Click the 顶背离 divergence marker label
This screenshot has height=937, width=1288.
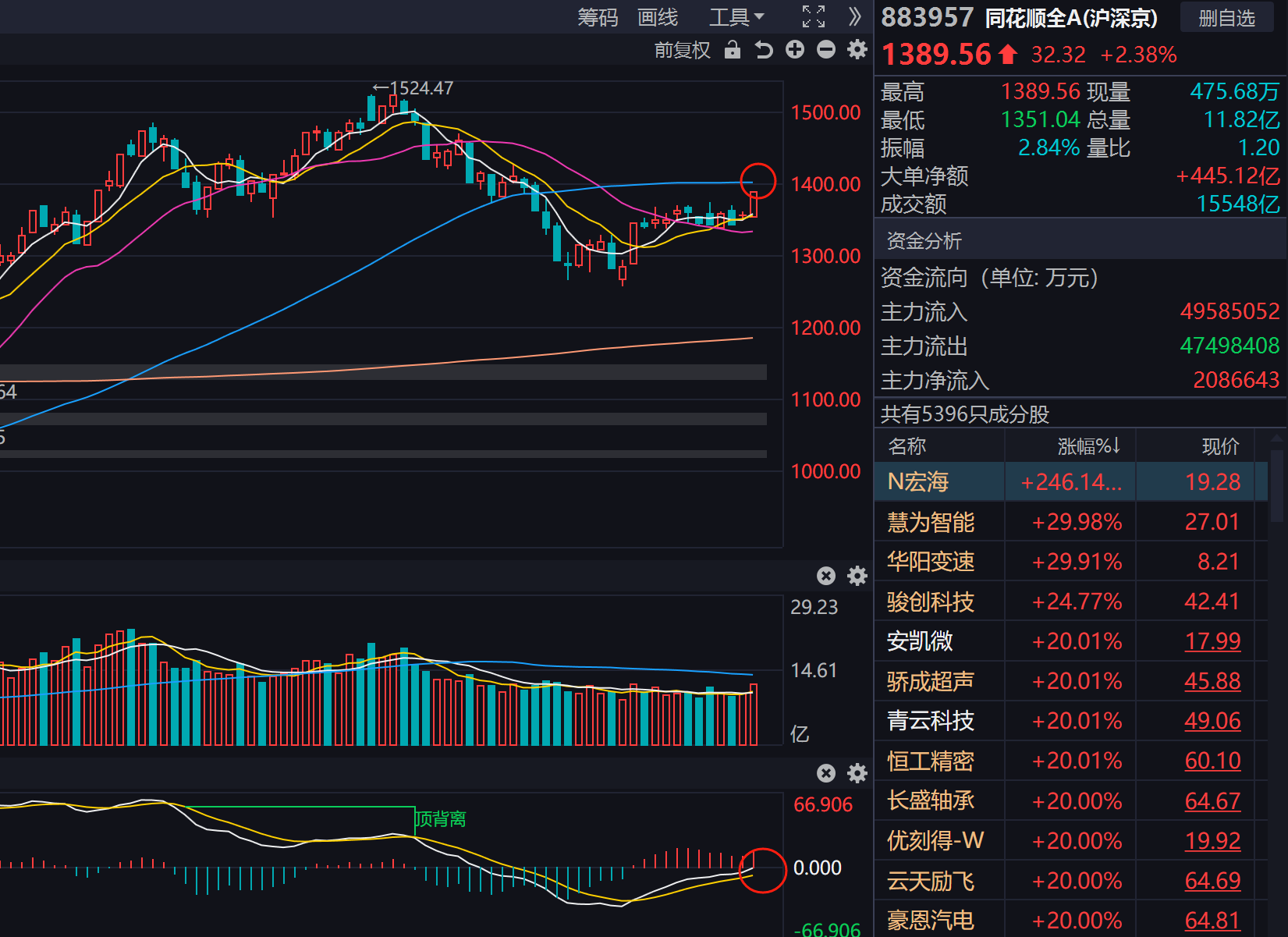(440, 818)
